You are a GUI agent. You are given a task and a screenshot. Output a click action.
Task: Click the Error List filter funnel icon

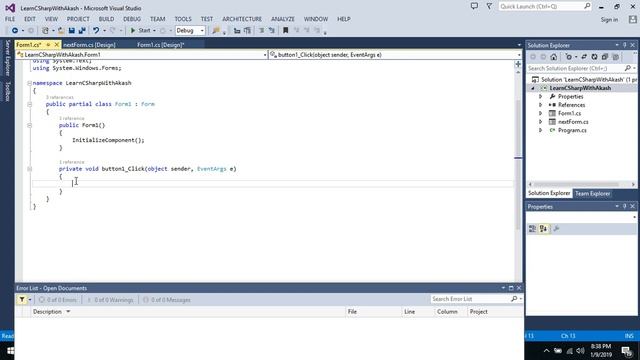22,300
